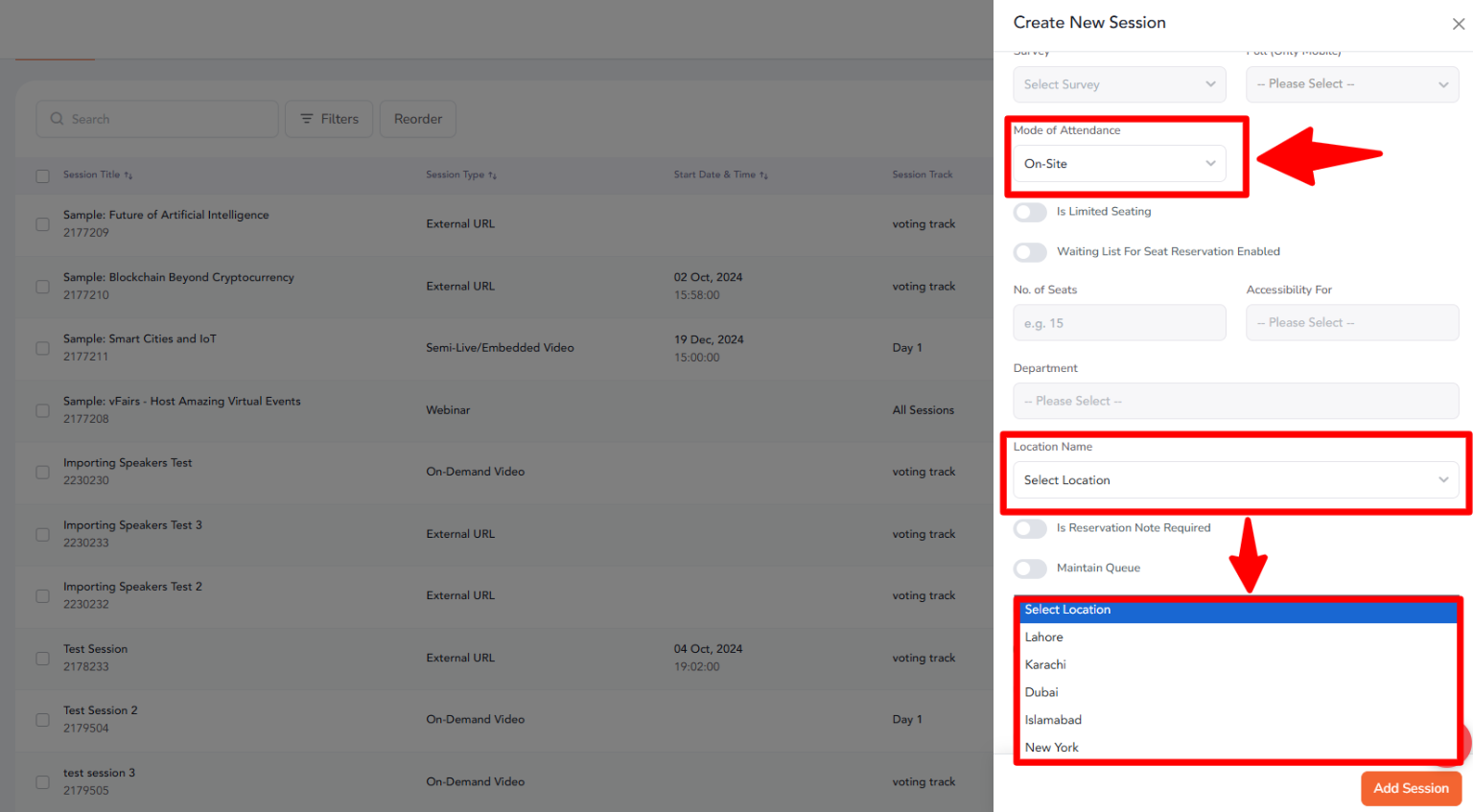Click the No. of Seats input field
Viewport: 1473px width, 812px height.
(1119, 323)
